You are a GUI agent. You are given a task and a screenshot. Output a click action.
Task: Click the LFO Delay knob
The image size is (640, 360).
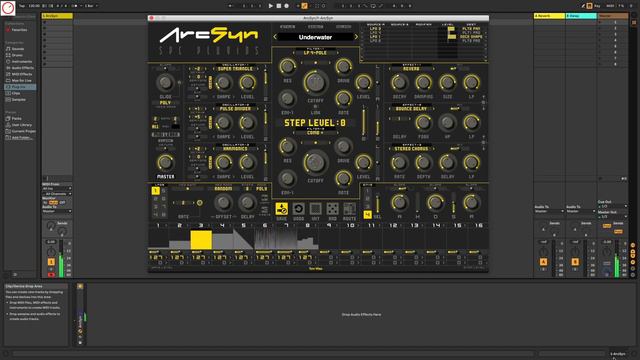[247, 202]
